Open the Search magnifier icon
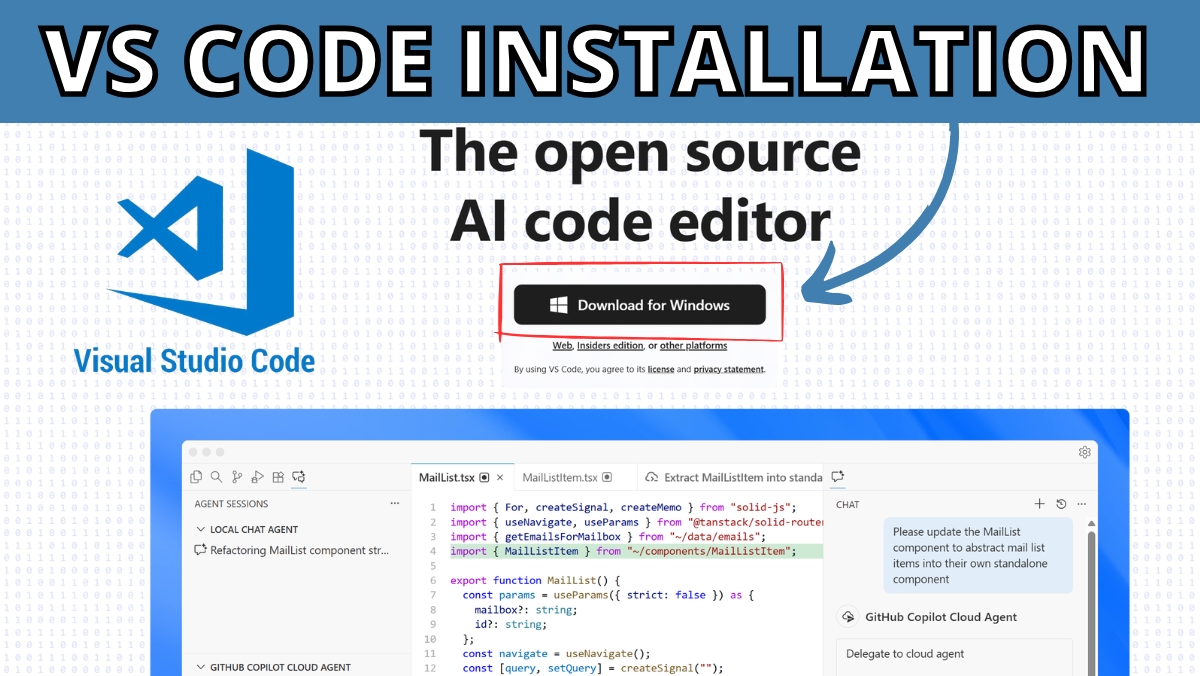Screen dimensions: 1200x676 [x=216, y=478]
